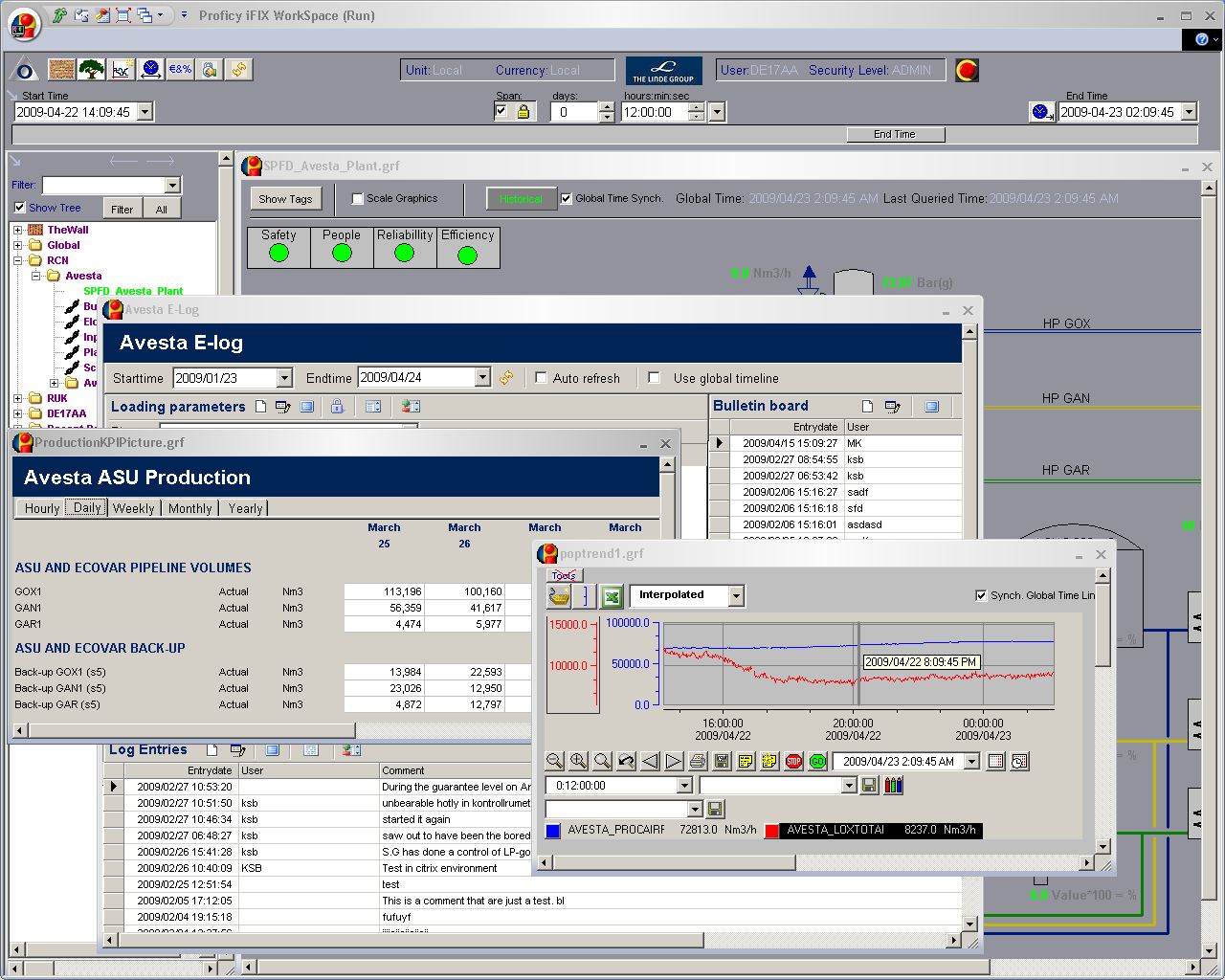The width and height of the screenshot is (1225, 980).
Task: Step the trend chart backward in time
Action: (650, 762)
